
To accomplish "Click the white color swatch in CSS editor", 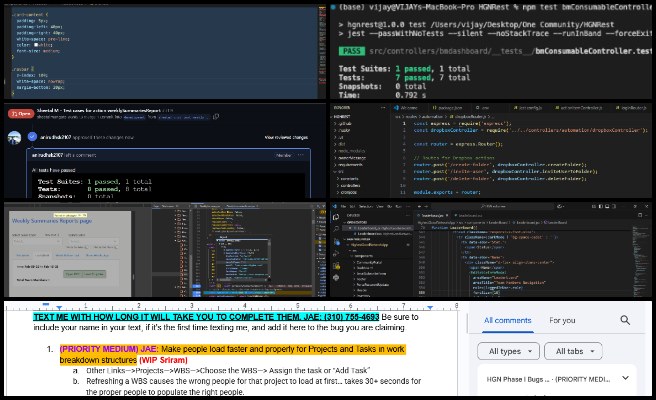I will tap(36, 45).
